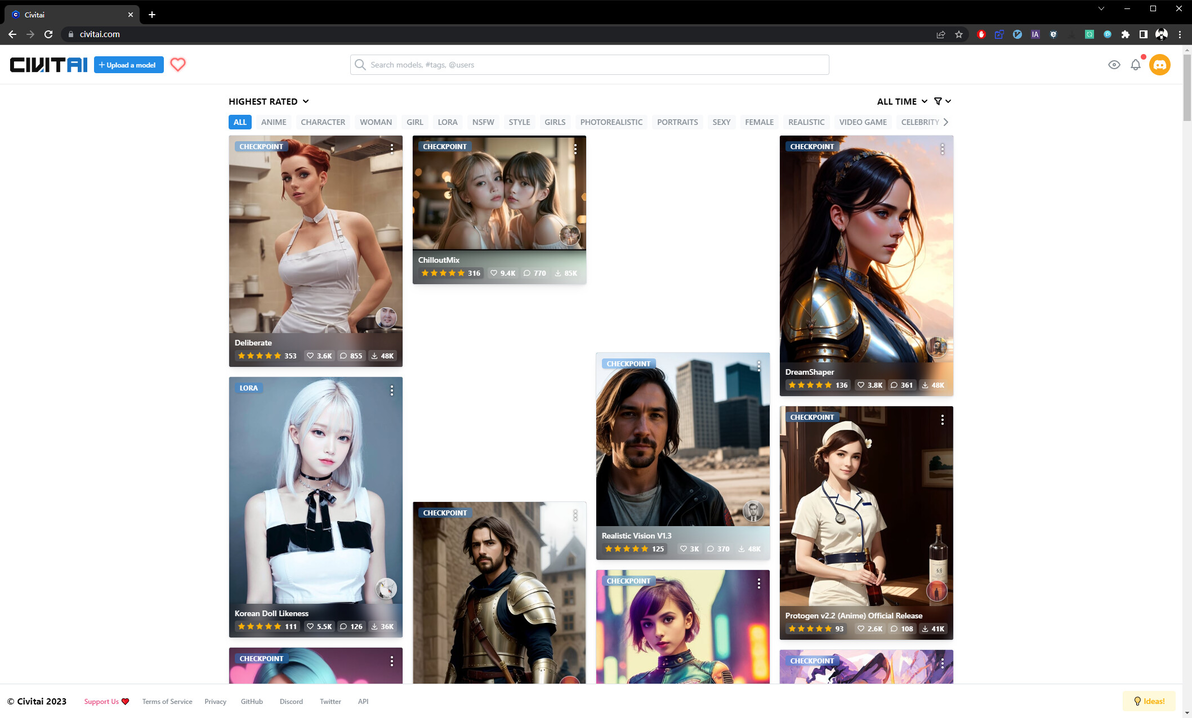Click the Civitai logo
The width and height of the screenshot is (1192, 718).
pyautogui.click(x=49, y=65)
